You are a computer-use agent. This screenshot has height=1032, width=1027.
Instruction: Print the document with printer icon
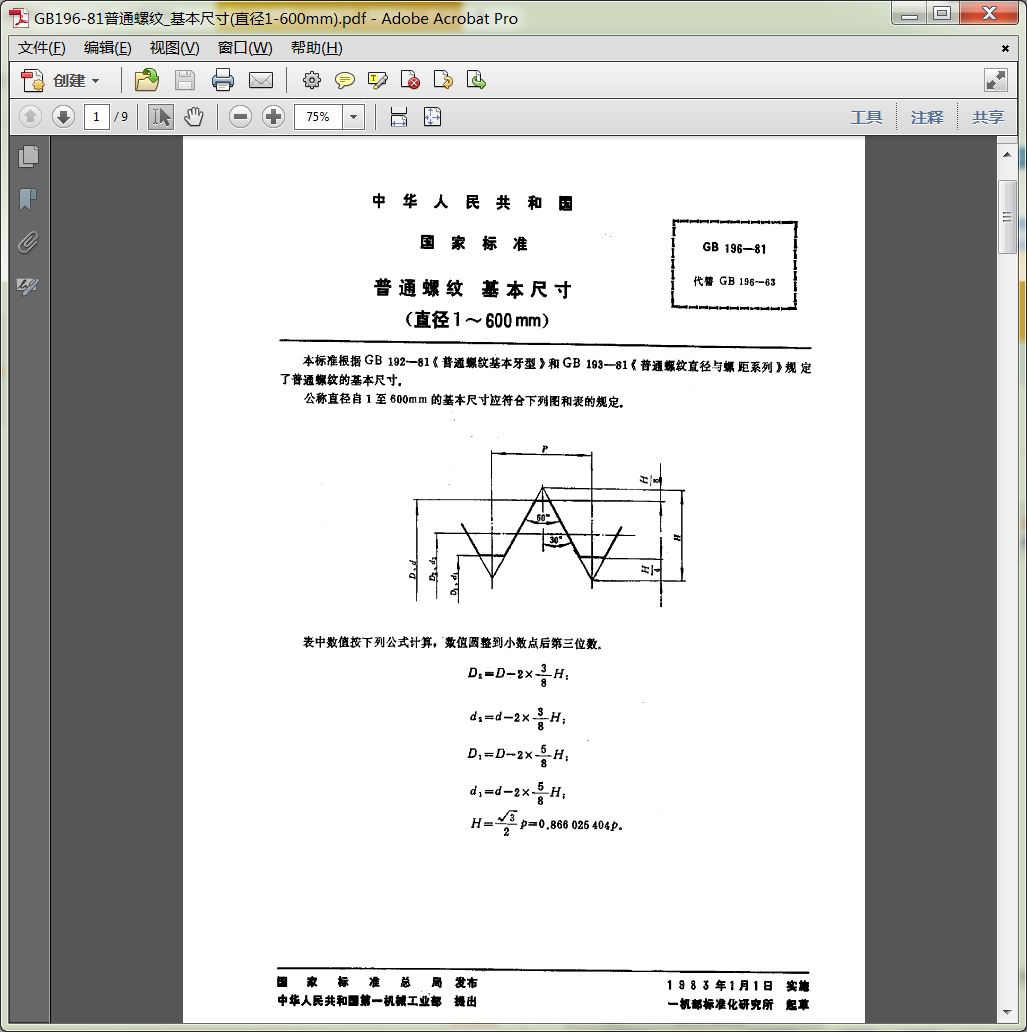(x=222, y=81)
